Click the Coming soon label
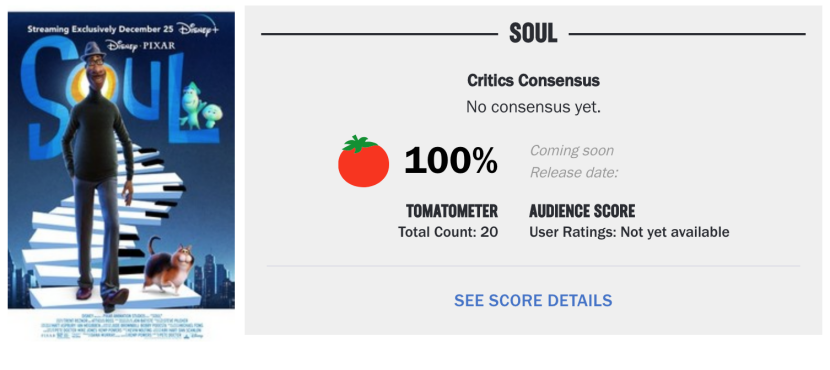Image resolution: width=830 pixels, height=370 pixels. click(572, 150)
